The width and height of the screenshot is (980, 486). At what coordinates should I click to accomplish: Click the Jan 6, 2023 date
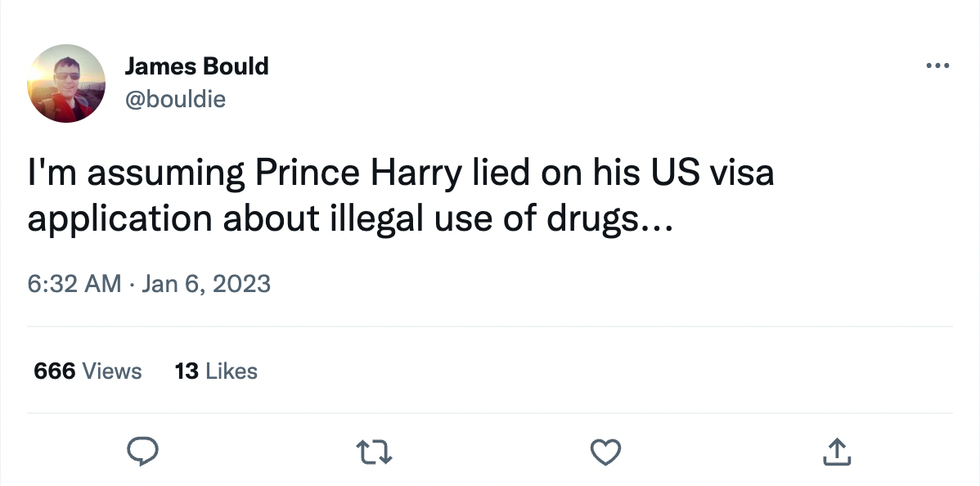(206, 283)
